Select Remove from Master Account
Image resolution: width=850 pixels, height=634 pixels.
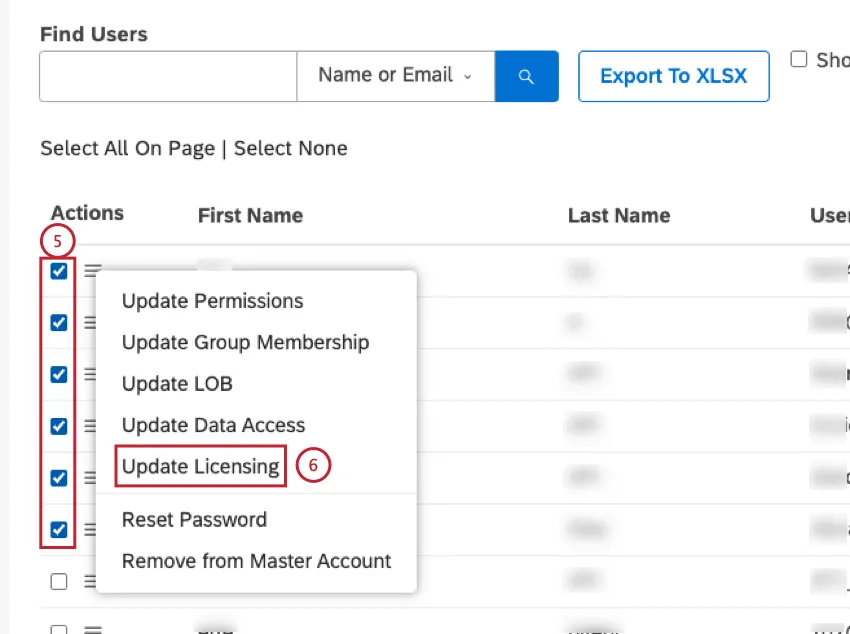tap(256, 561)
